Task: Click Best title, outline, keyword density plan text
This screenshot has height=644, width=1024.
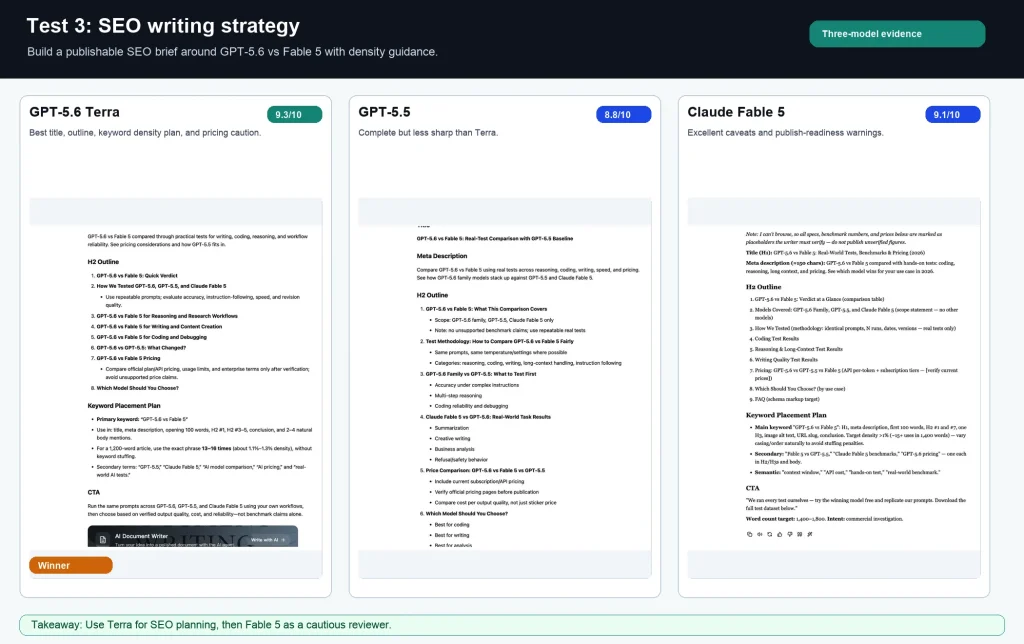Action: (x=145, y=133)
